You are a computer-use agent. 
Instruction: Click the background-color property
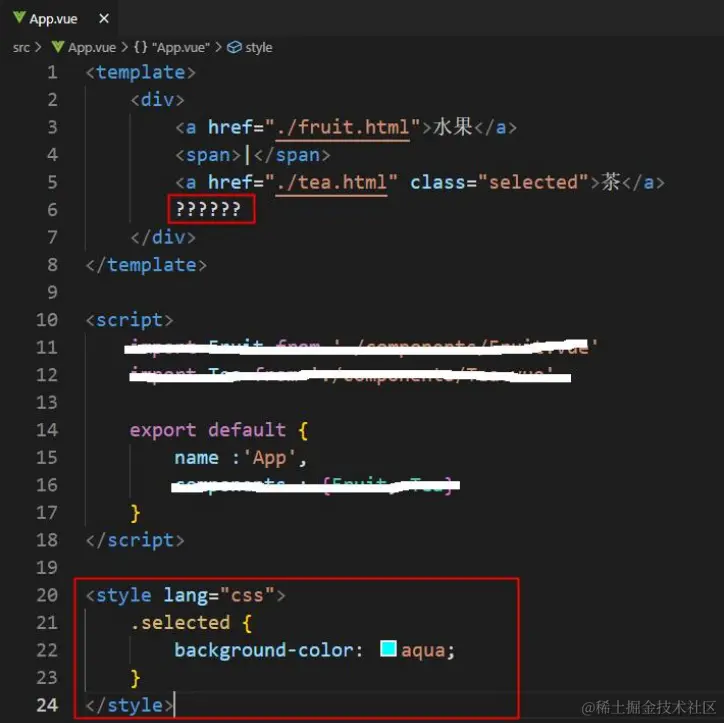click(263, 650)
